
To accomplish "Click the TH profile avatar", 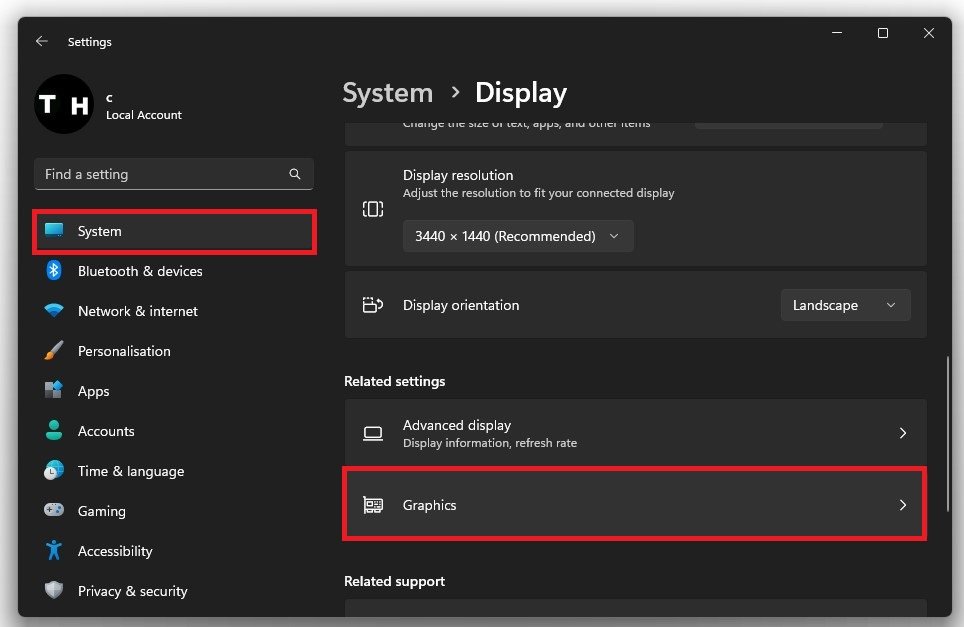I will pyautogui.click(x=64, y=105).
